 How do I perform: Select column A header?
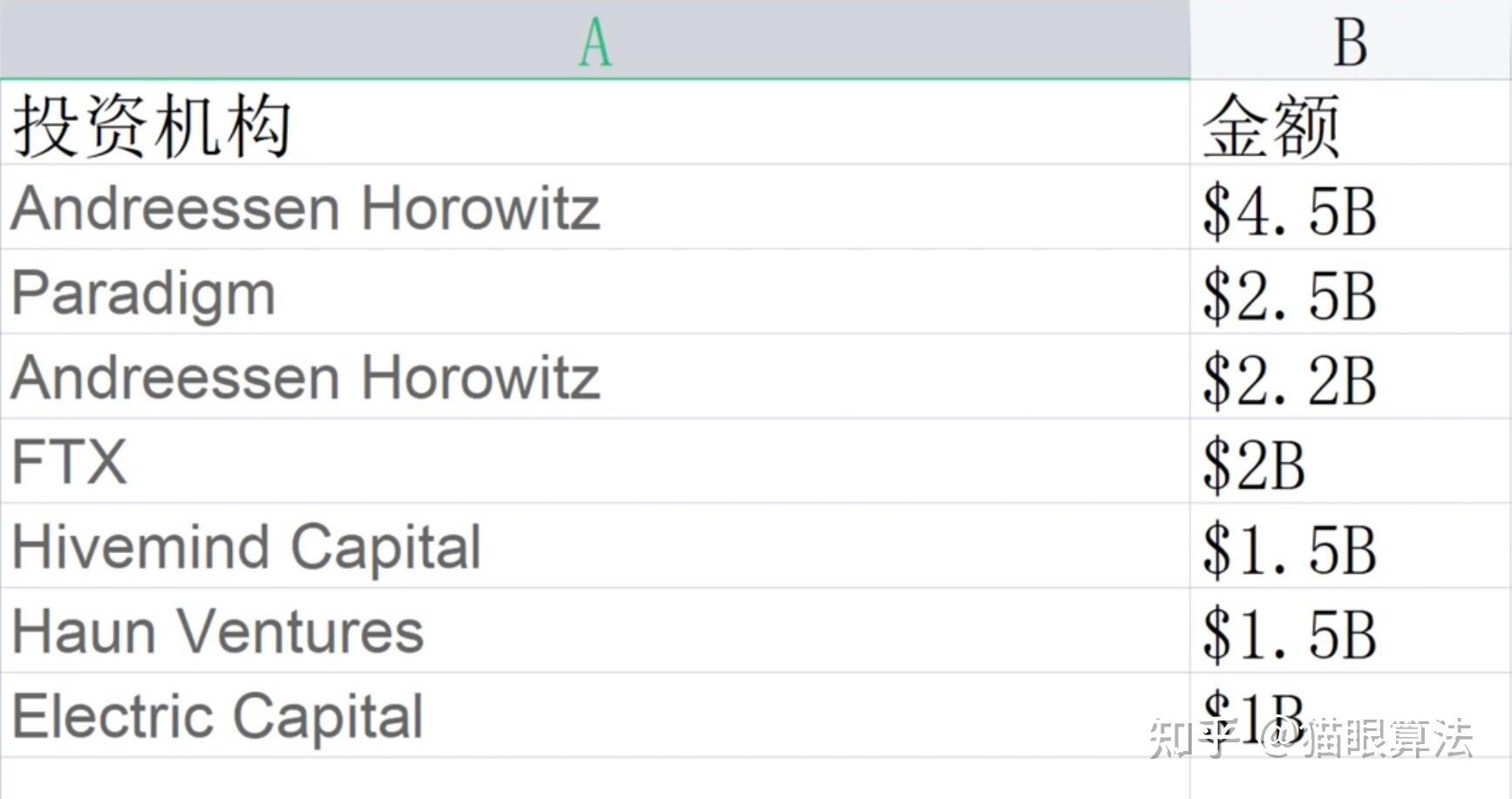click(x=595, y=40)
